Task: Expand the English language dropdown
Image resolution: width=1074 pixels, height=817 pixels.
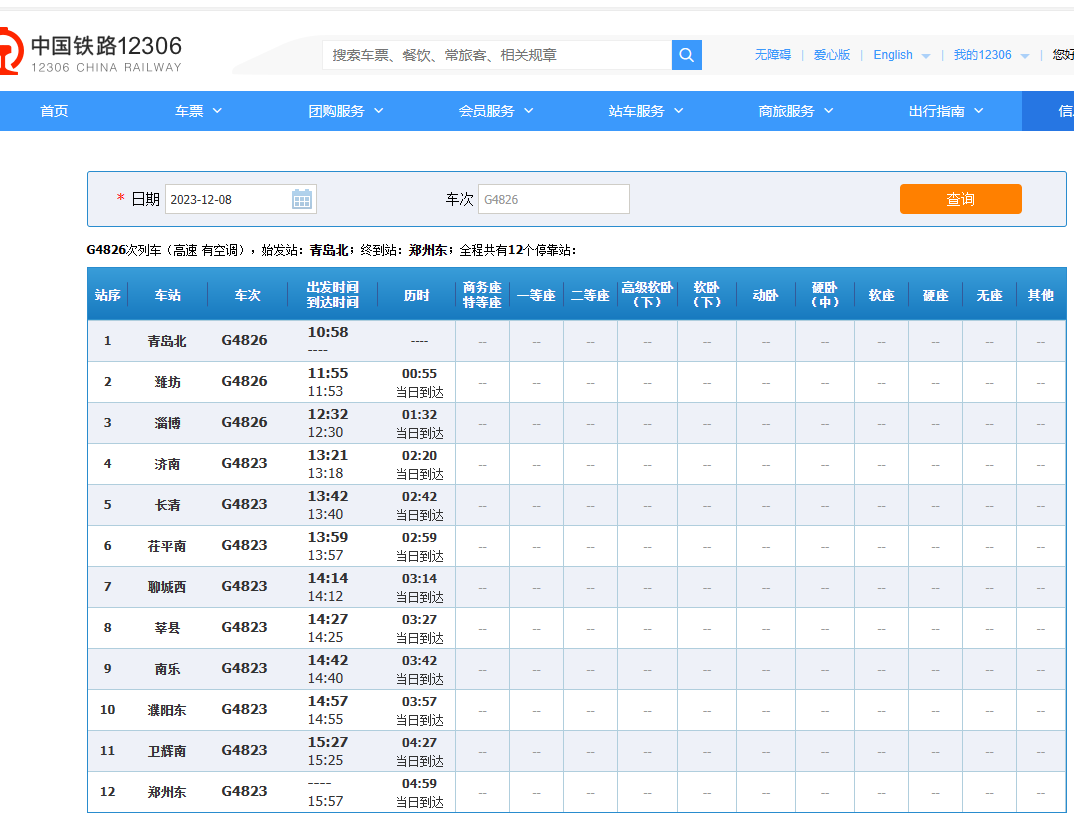Action: (x=901, y=55)
